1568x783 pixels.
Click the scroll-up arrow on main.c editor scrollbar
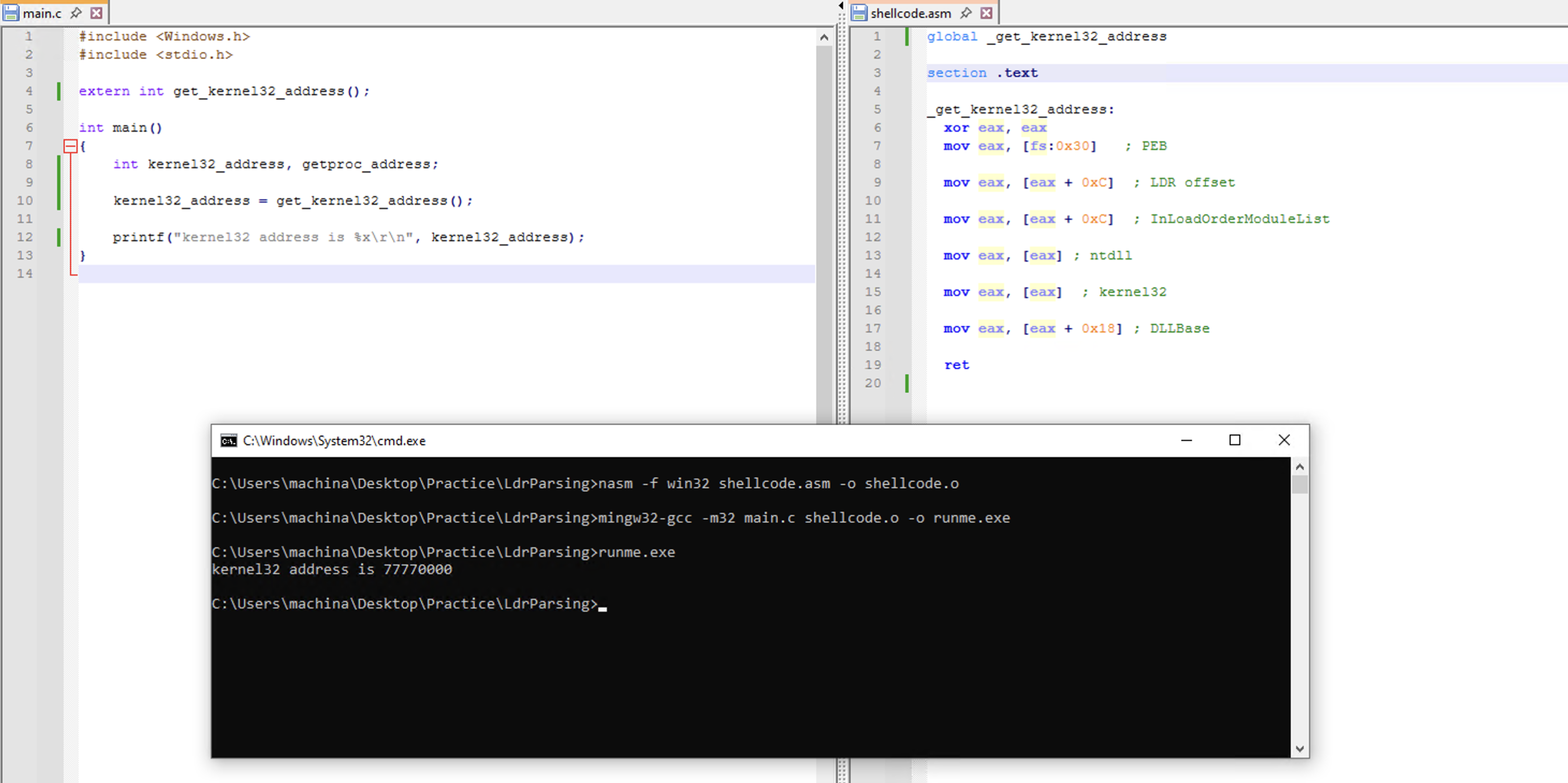824,37
